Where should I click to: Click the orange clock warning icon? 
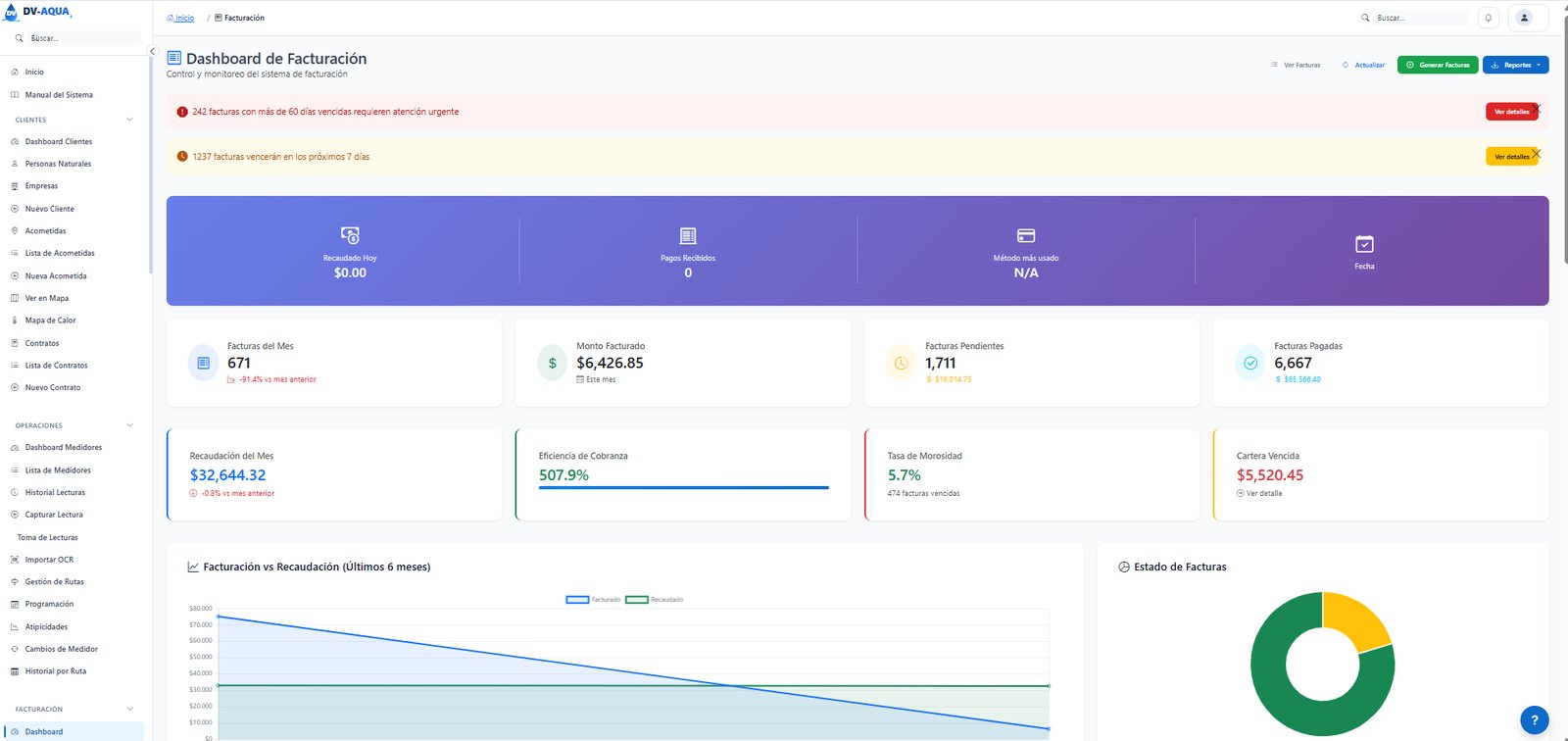[x=182, y=157]
